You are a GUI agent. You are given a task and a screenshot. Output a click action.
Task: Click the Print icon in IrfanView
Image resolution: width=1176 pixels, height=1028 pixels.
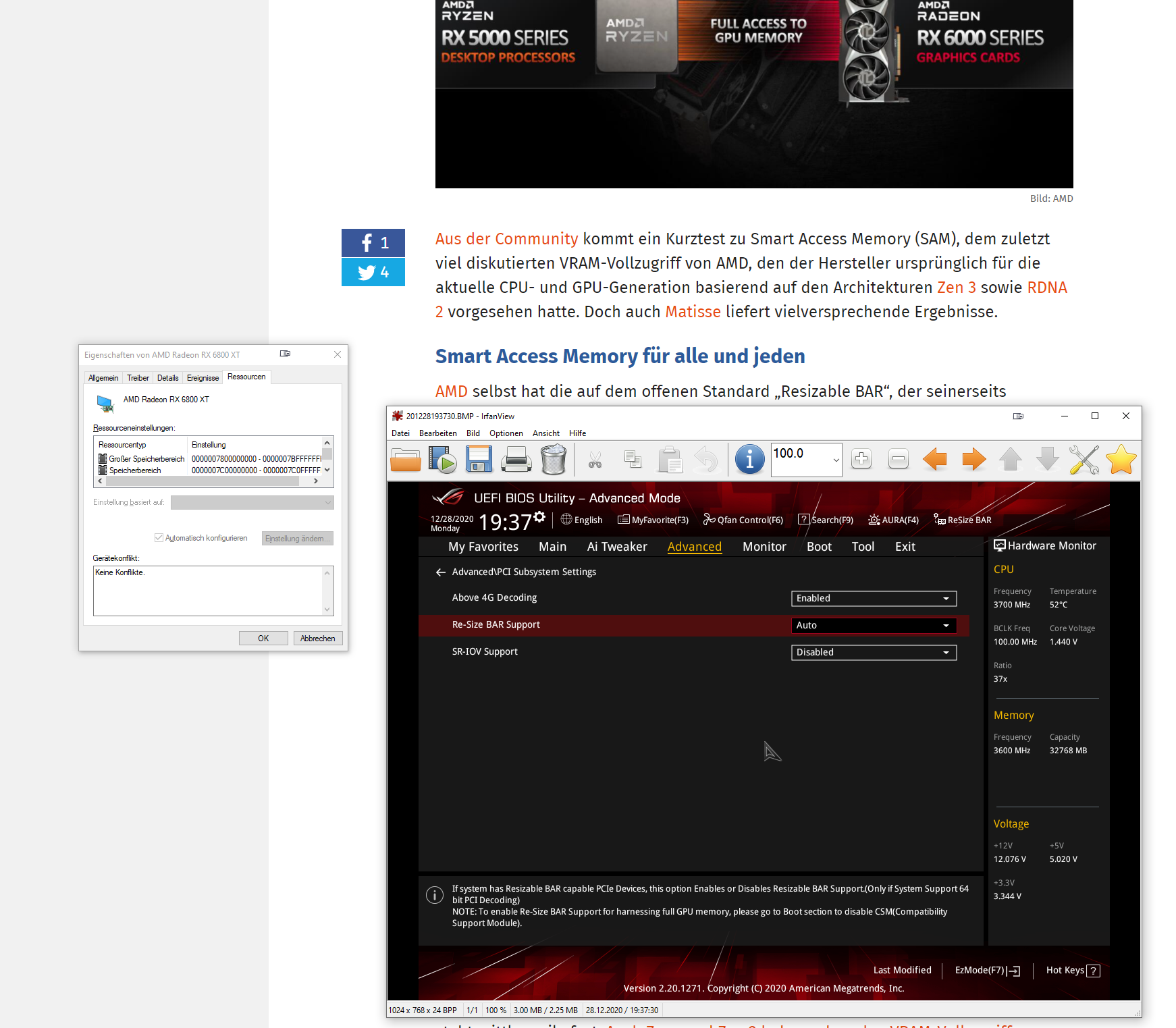(516, 460)
